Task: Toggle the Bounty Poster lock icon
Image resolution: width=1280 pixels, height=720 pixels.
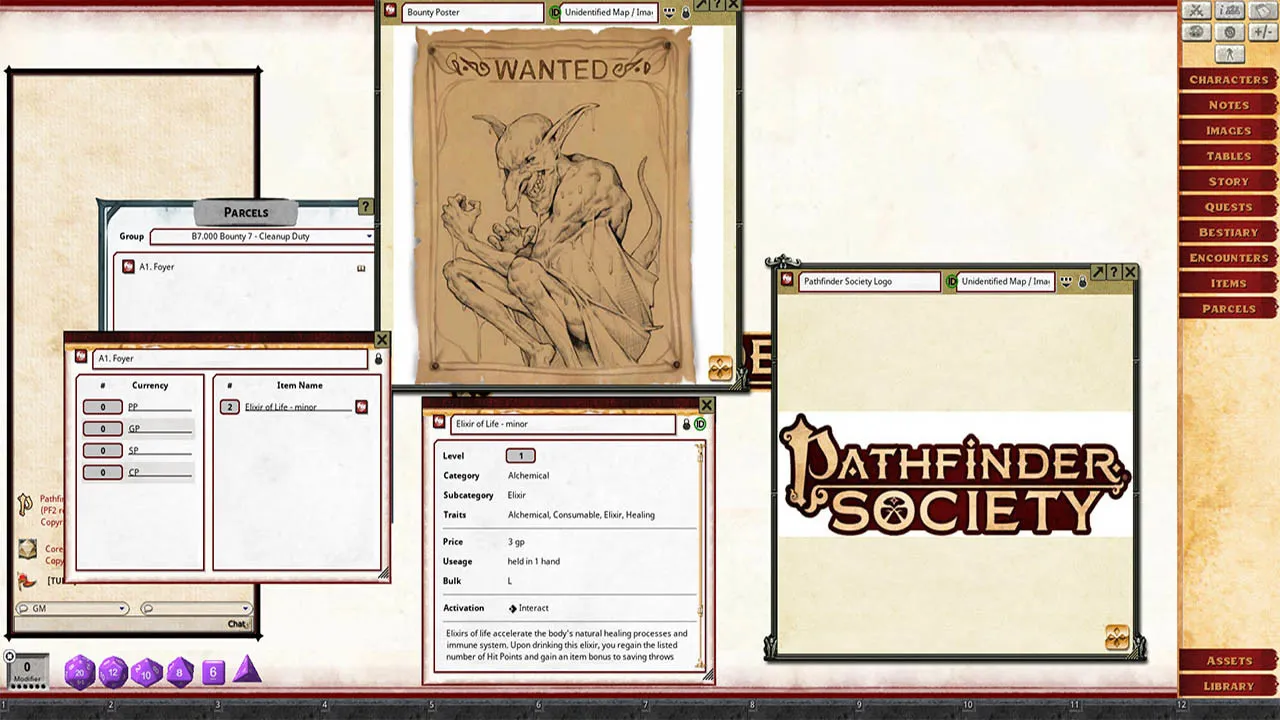Action: [685, 13]
